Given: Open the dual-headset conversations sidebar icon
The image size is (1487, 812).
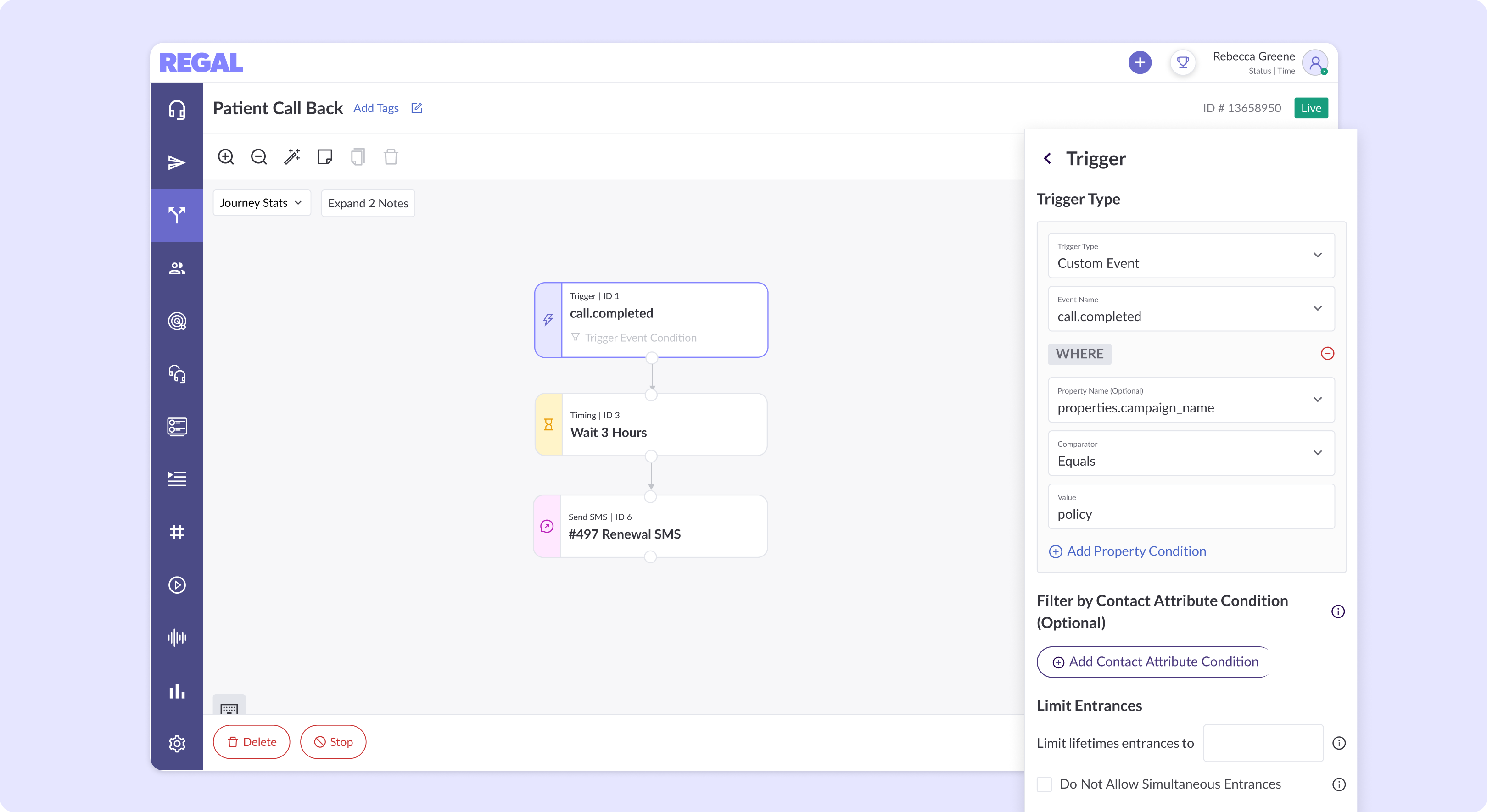Looking at the screenshot, I should click(177, 374).
